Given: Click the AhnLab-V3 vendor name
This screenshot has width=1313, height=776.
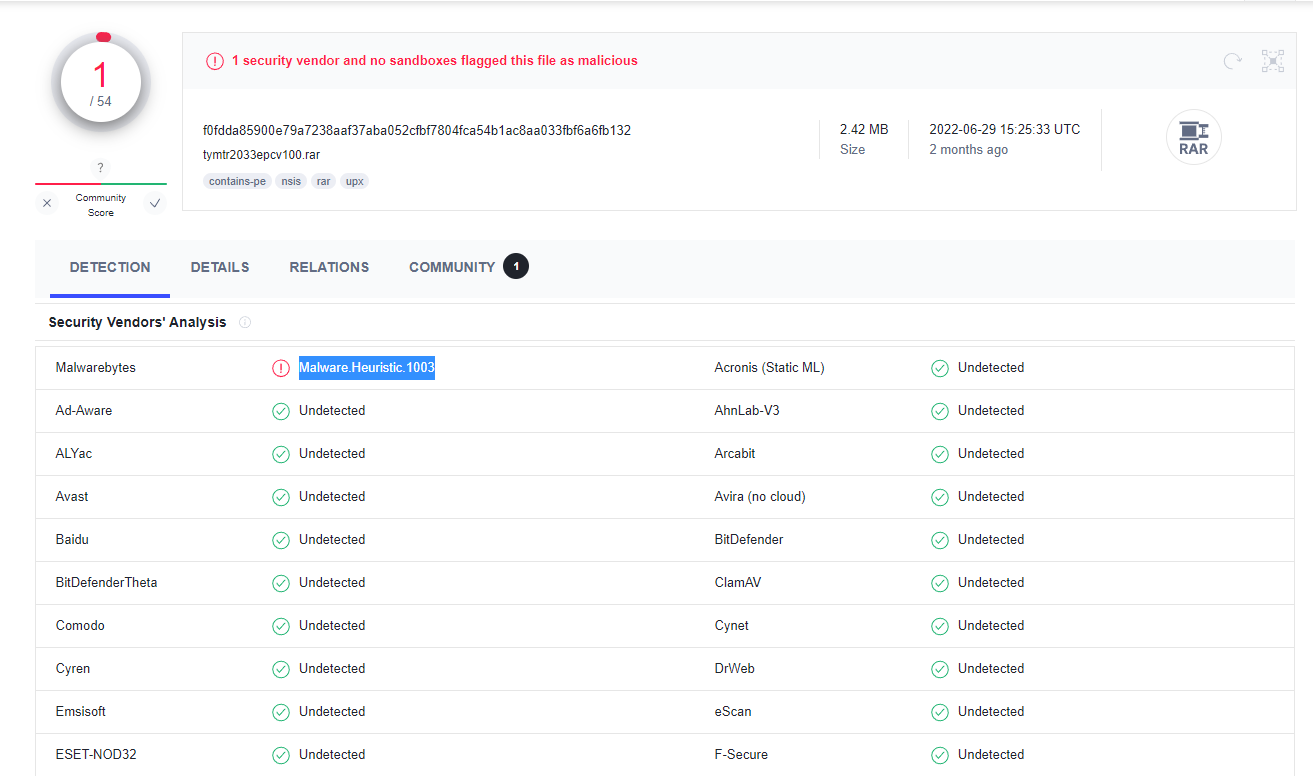Looking at the screenshot, I should [747, 411].
